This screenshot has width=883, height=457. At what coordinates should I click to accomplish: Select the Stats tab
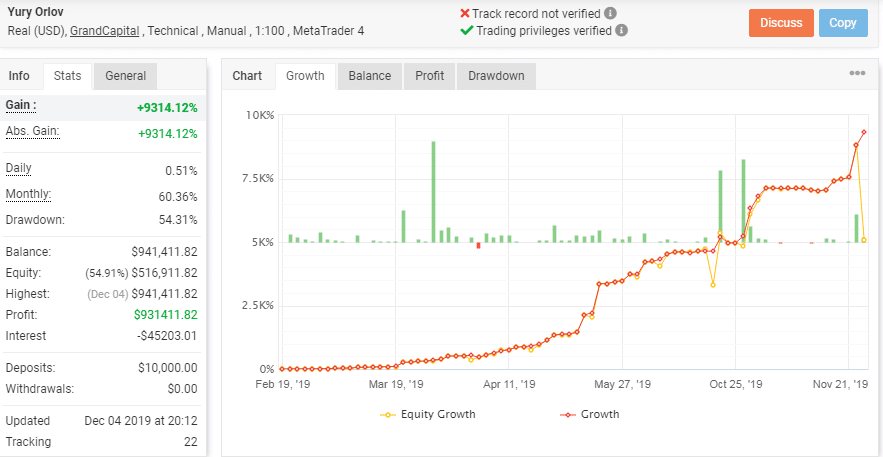point(68,76)
